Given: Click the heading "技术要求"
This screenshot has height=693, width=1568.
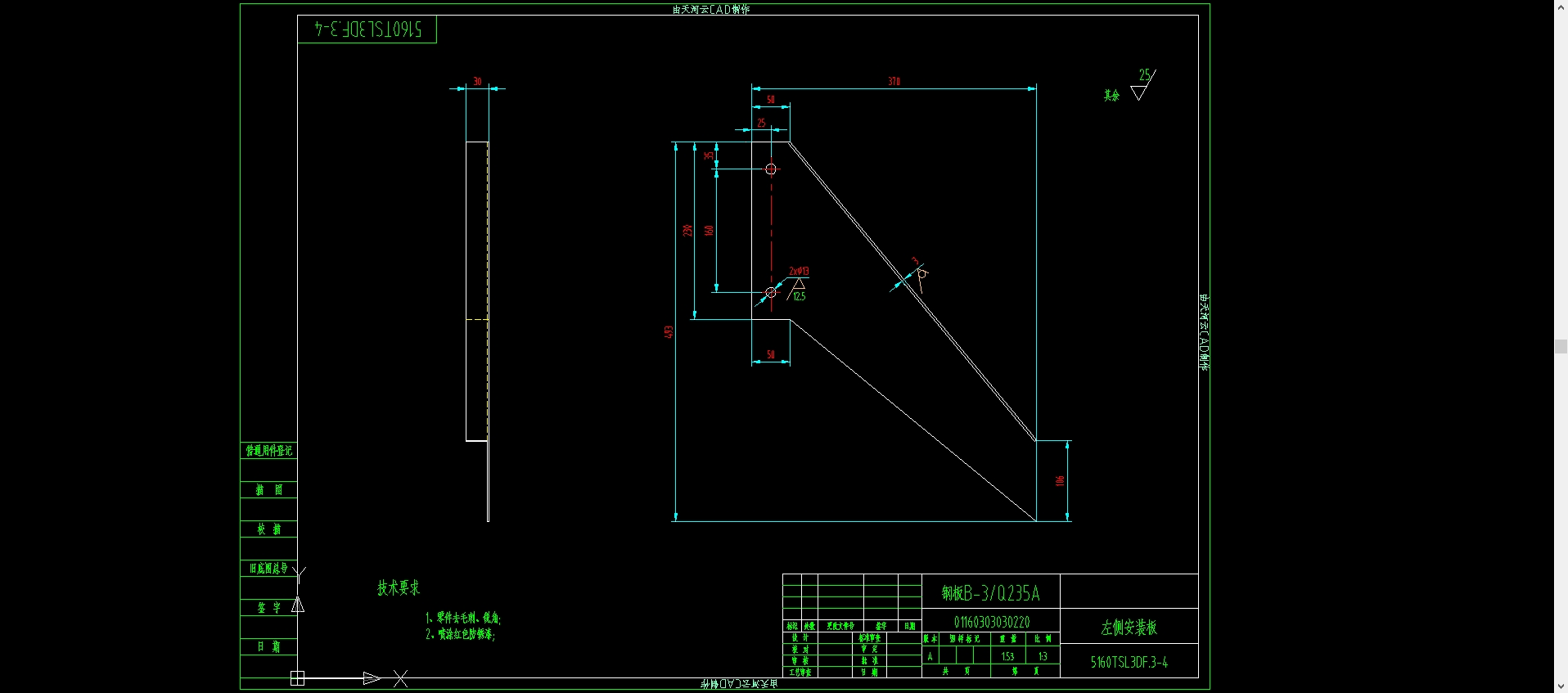Looking at the screenshot, I should point(399,587).
